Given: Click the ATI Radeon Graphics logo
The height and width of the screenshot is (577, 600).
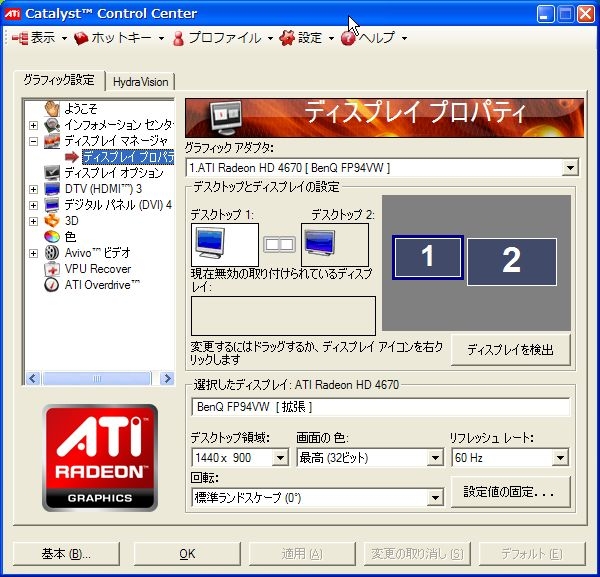Looking at the screenshot, I should tap(100, 458).
